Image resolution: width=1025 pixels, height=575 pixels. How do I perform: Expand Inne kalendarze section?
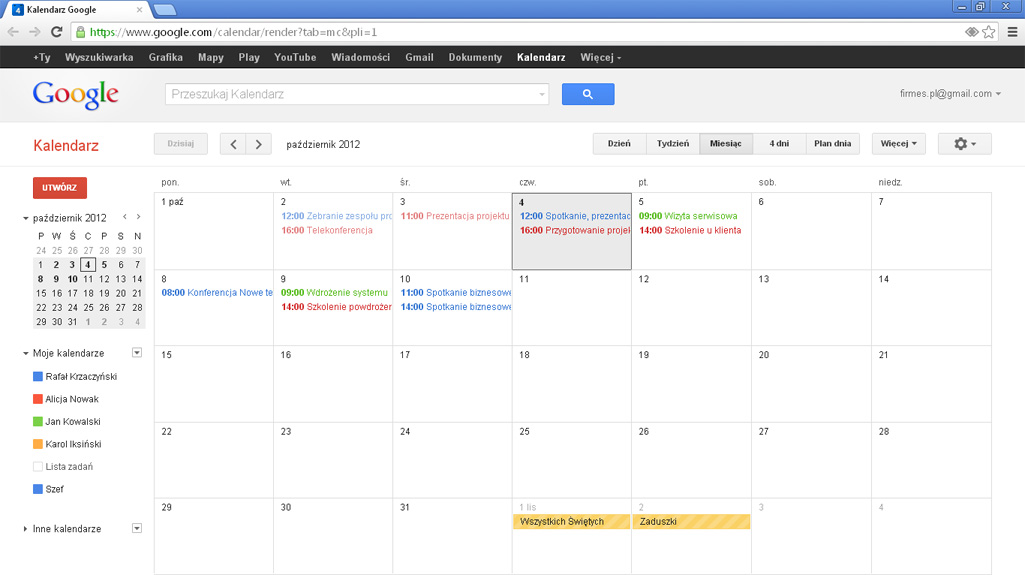25,529
